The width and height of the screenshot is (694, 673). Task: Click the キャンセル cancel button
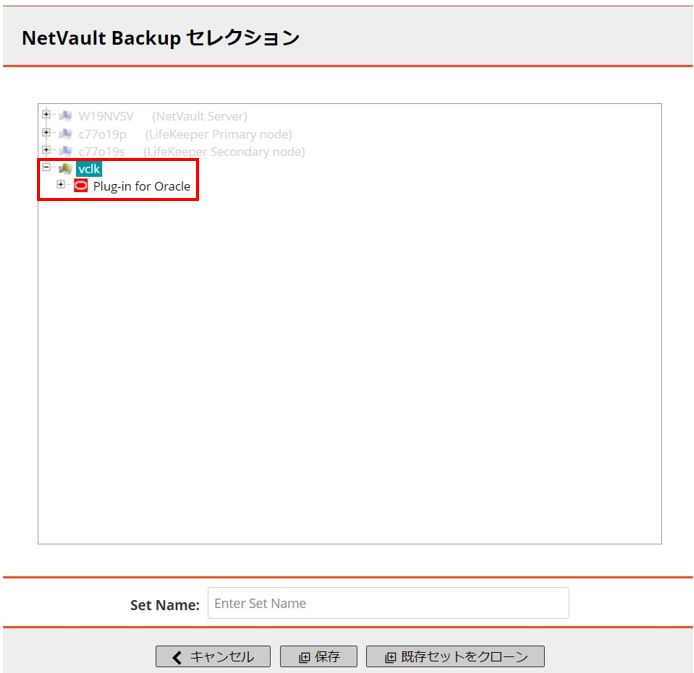(213, 657)
